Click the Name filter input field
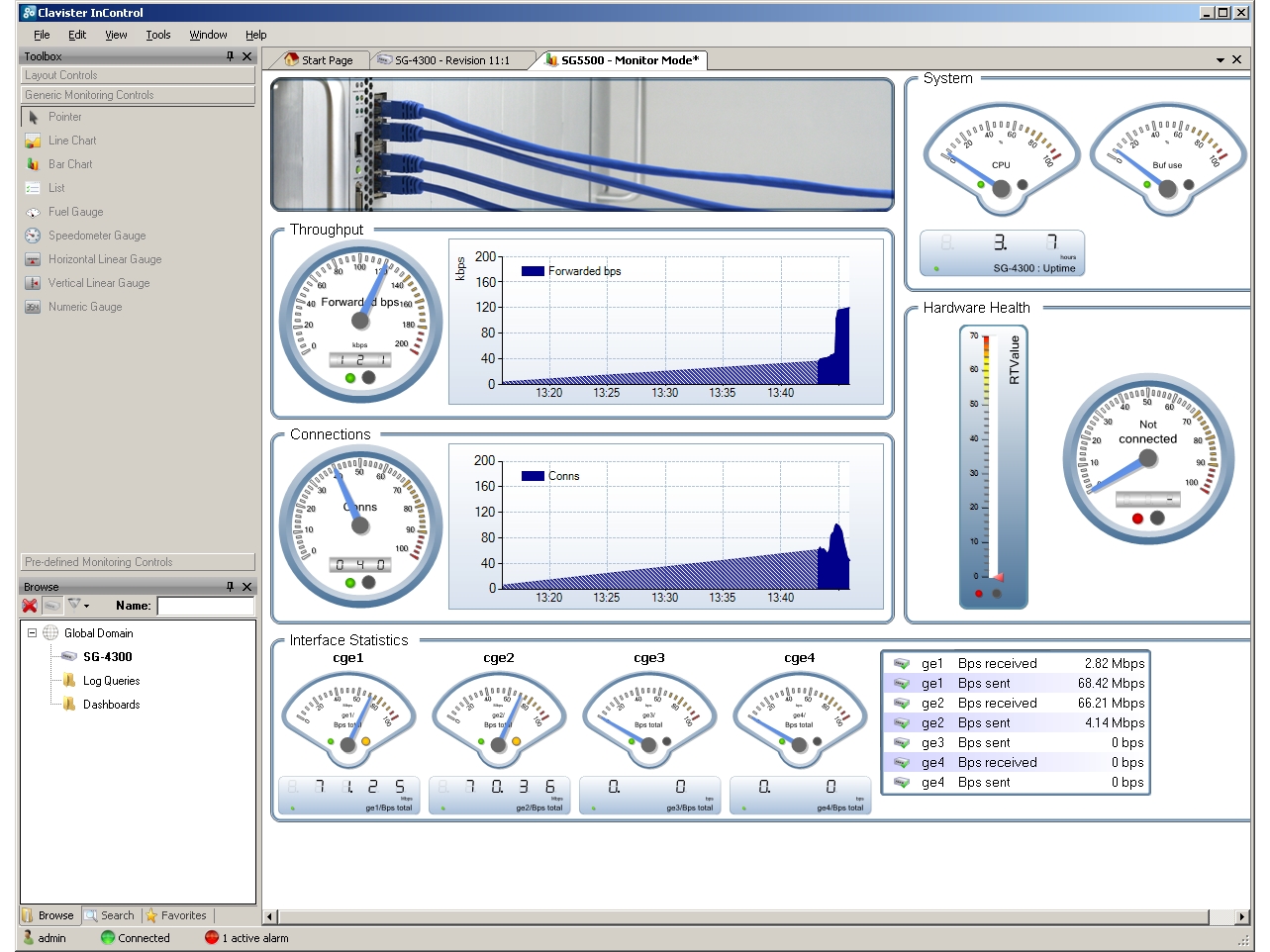This screenshot has height=952, width=1270. point(205,606)
